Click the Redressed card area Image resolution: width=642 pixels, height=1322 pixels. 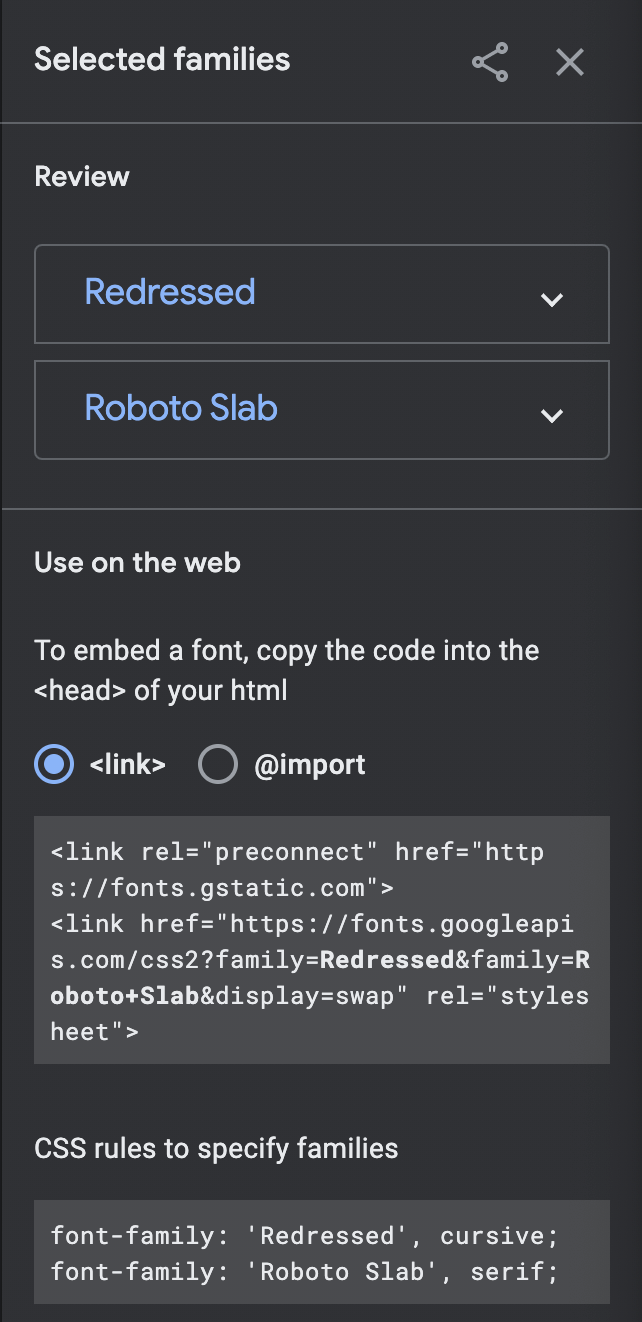(321, 293)
